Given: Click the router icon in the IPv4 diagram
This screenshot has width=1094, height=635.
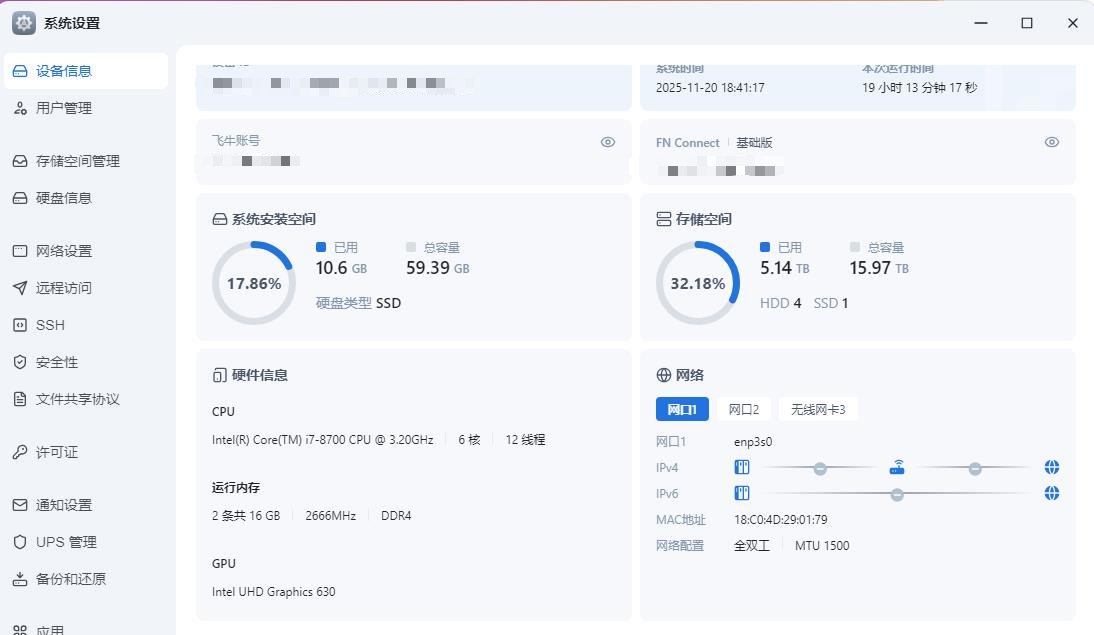Looking at the screenshot, I should tap(895, 464).
